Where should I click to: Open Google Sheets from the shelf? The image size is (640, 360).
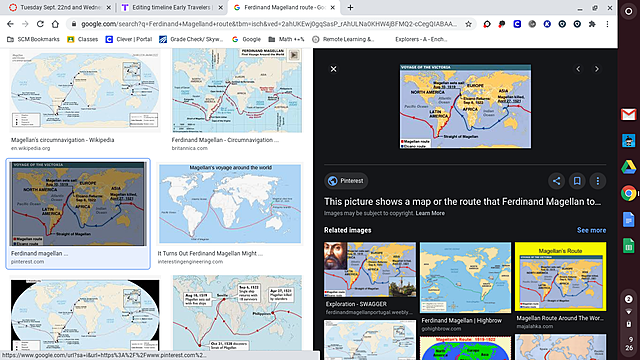click(629, 246)
